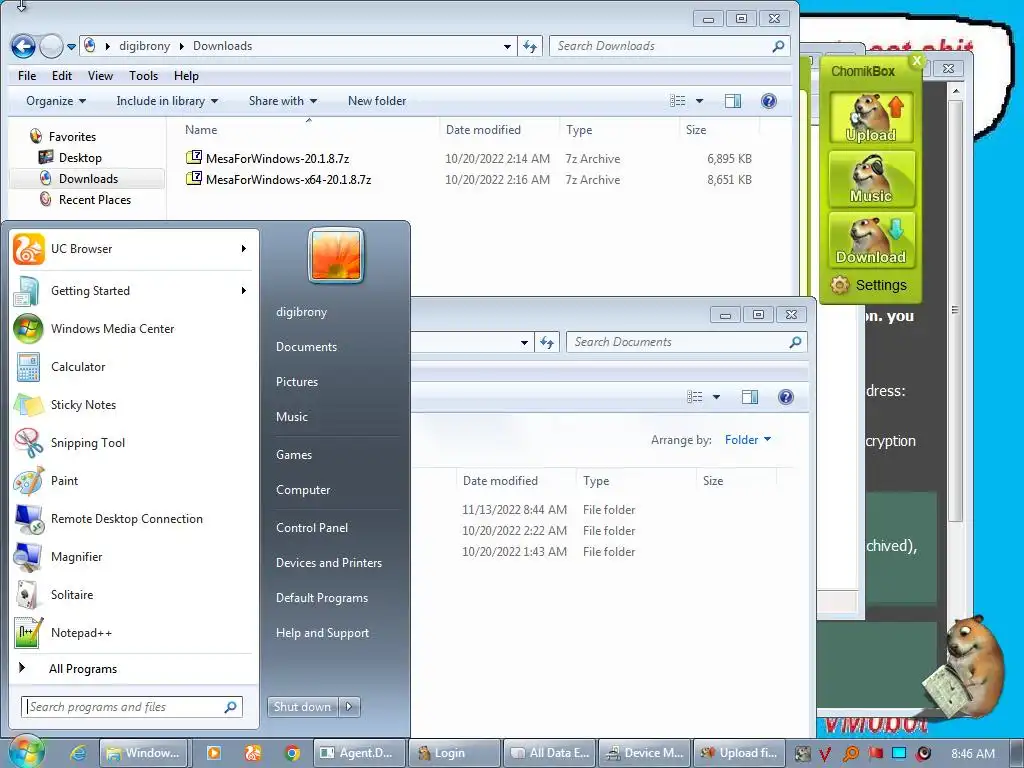
Task: Switch to Login taskbar window
Action: coord(454,753)
